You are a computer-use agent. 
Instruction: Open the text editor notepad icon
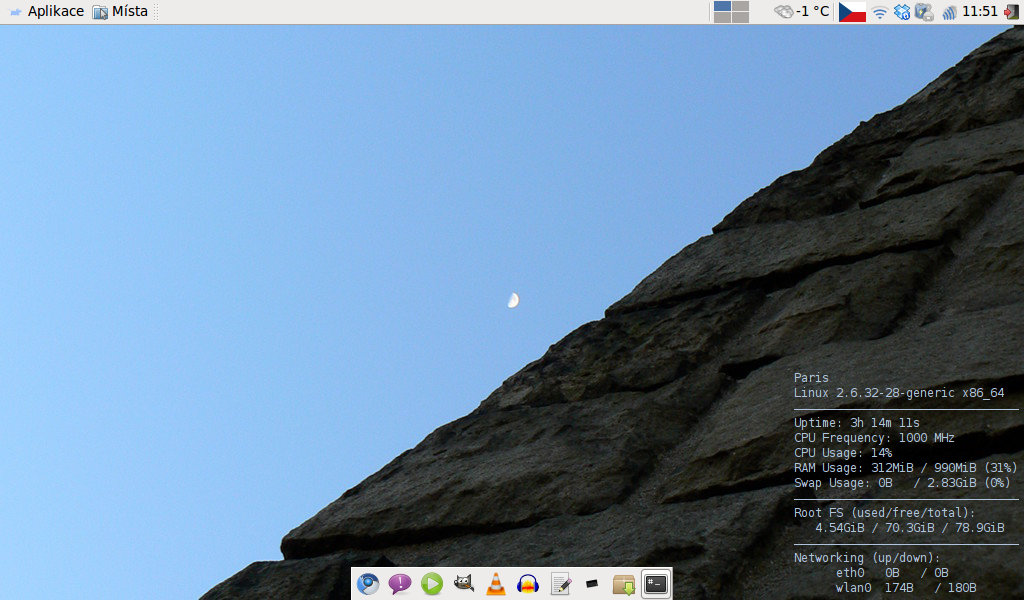pyautogui.click(x=560, y=584)
